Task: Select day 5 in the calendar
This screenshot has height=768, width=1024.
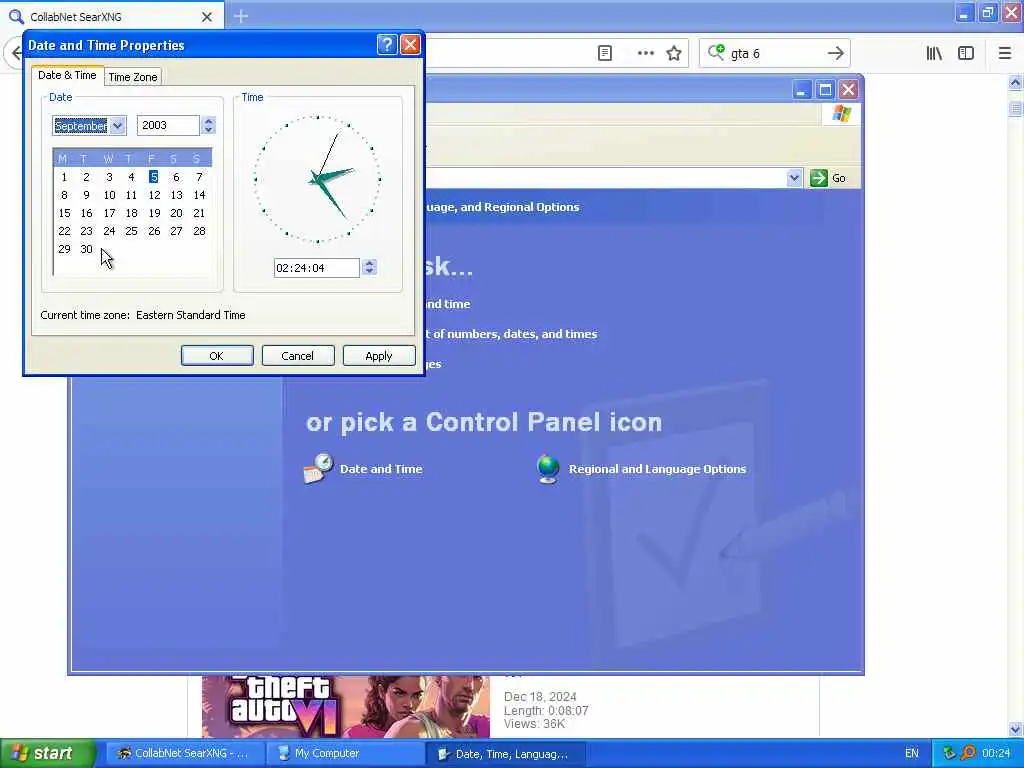Action: pos(153,177)
